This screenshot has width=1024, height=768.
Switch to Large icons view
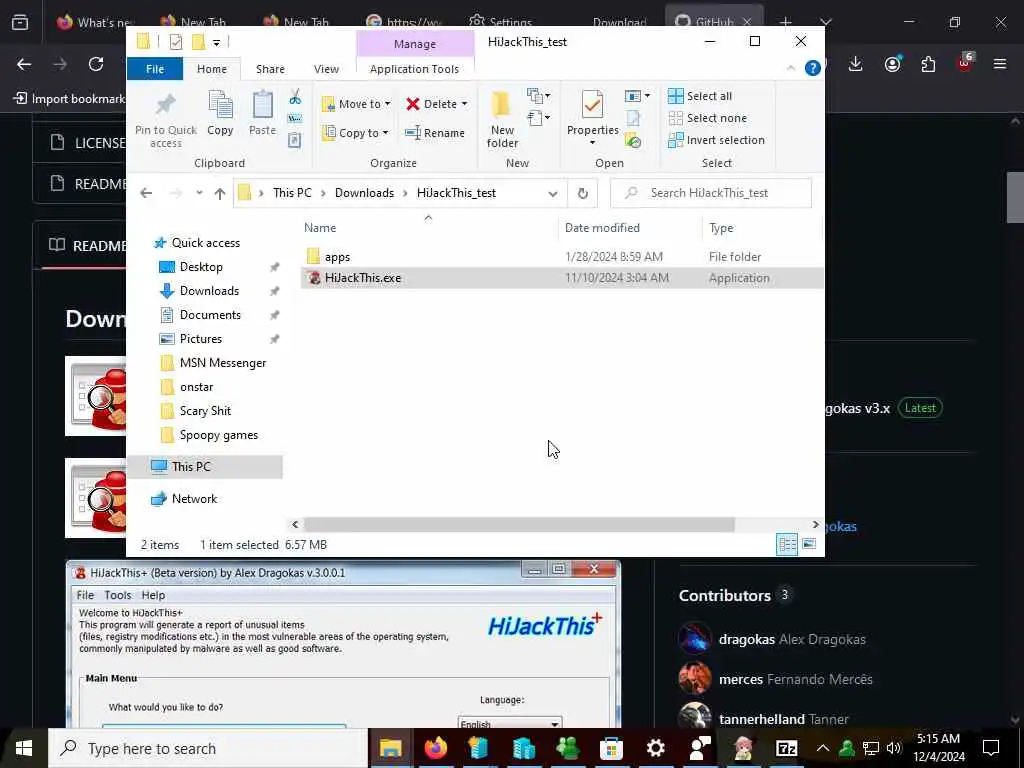pyautogui.click(x=809, y=544)
